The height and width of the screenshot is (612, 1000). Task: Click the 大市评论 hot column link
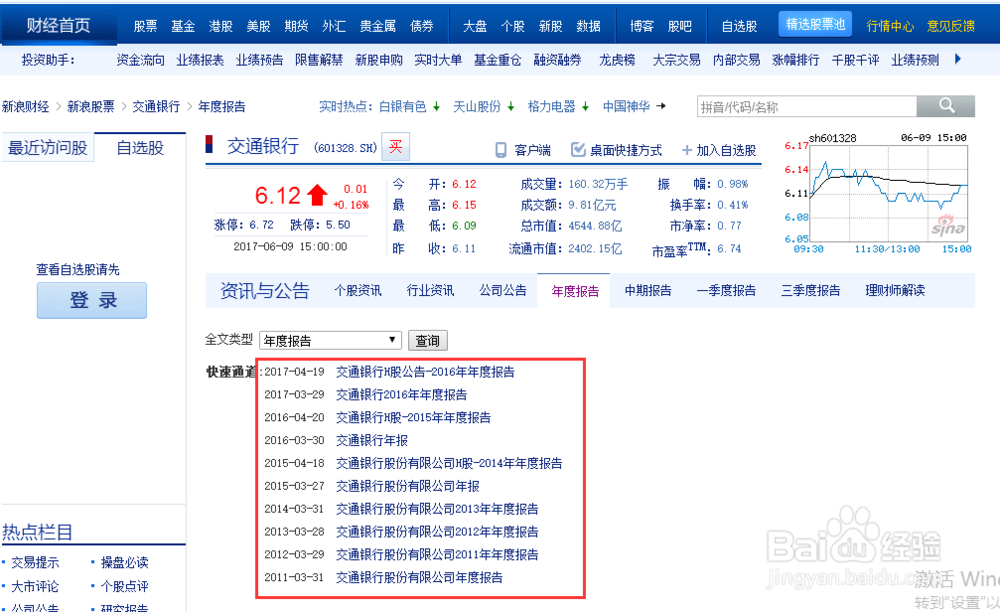(x=35, y=586)
